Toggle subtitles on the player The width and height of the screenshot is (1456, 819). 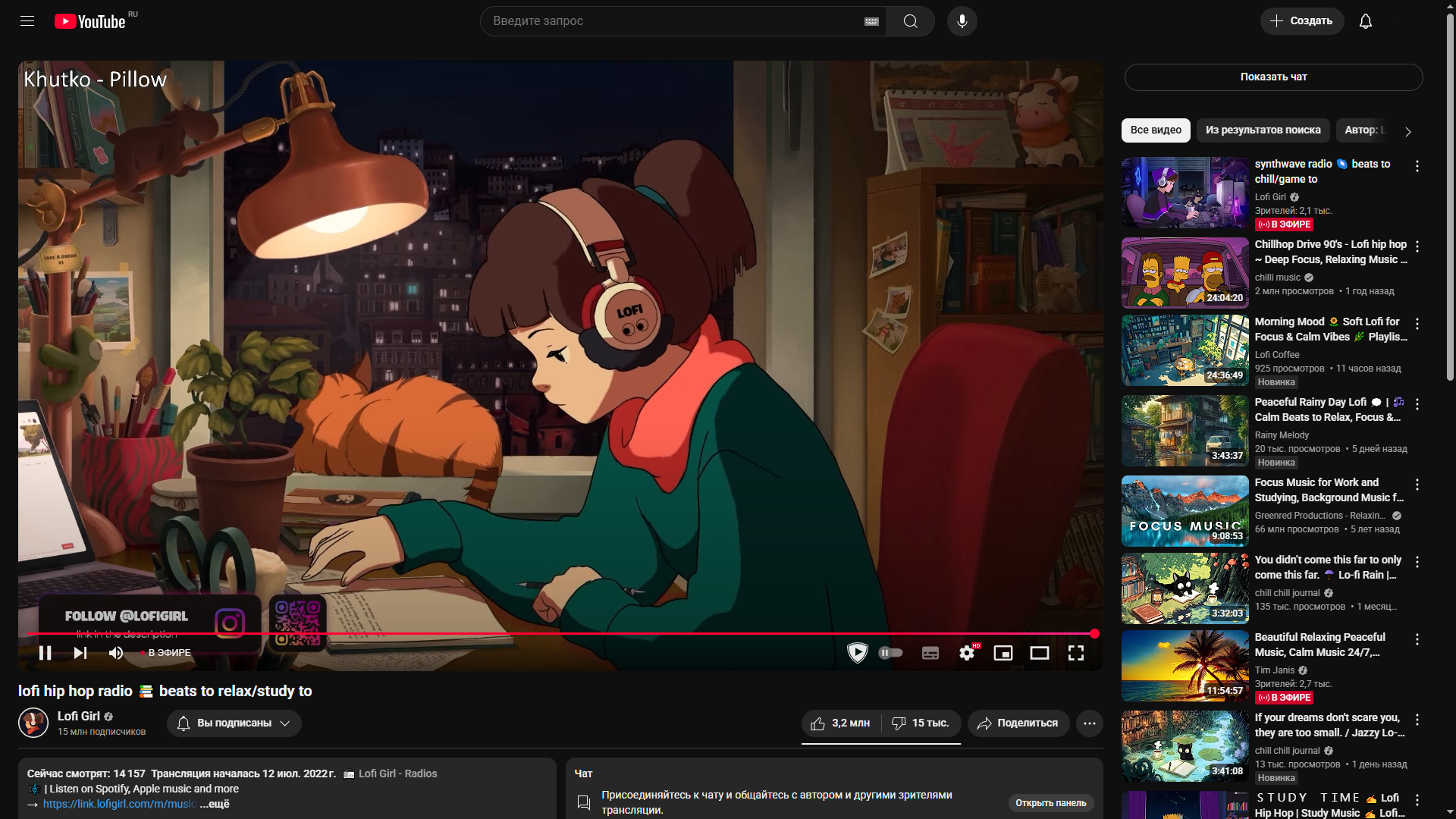pyautogui.click(x=930, y=653)
